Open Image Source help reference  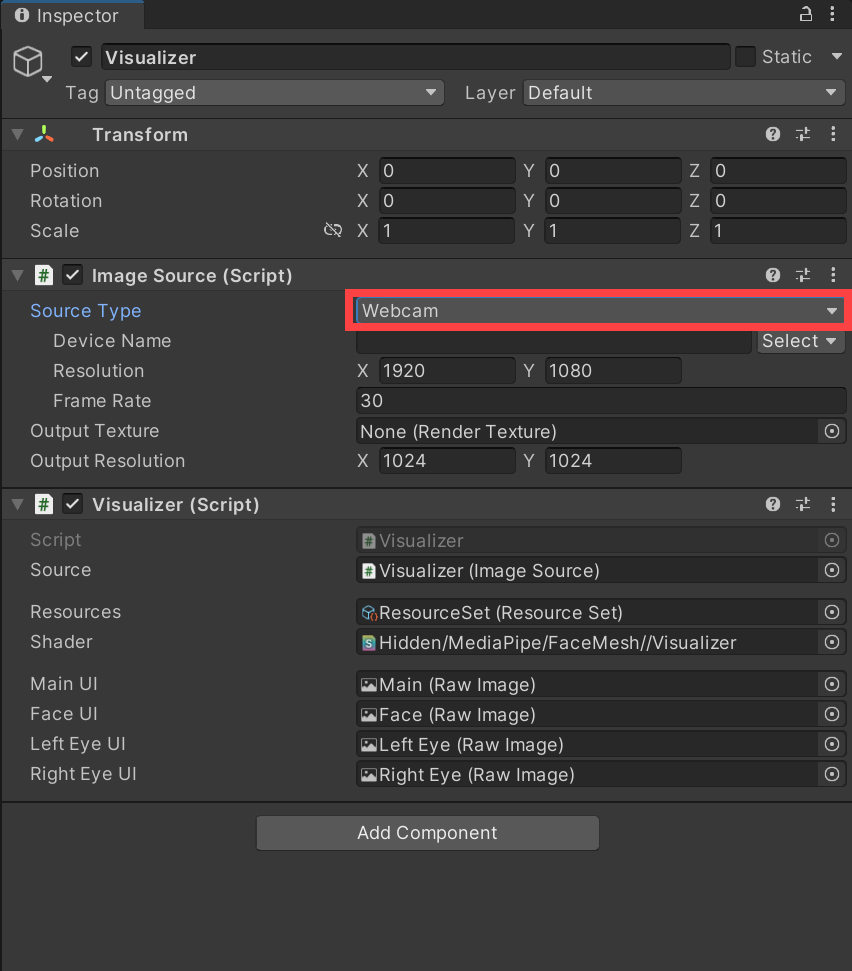pos(773,275)
